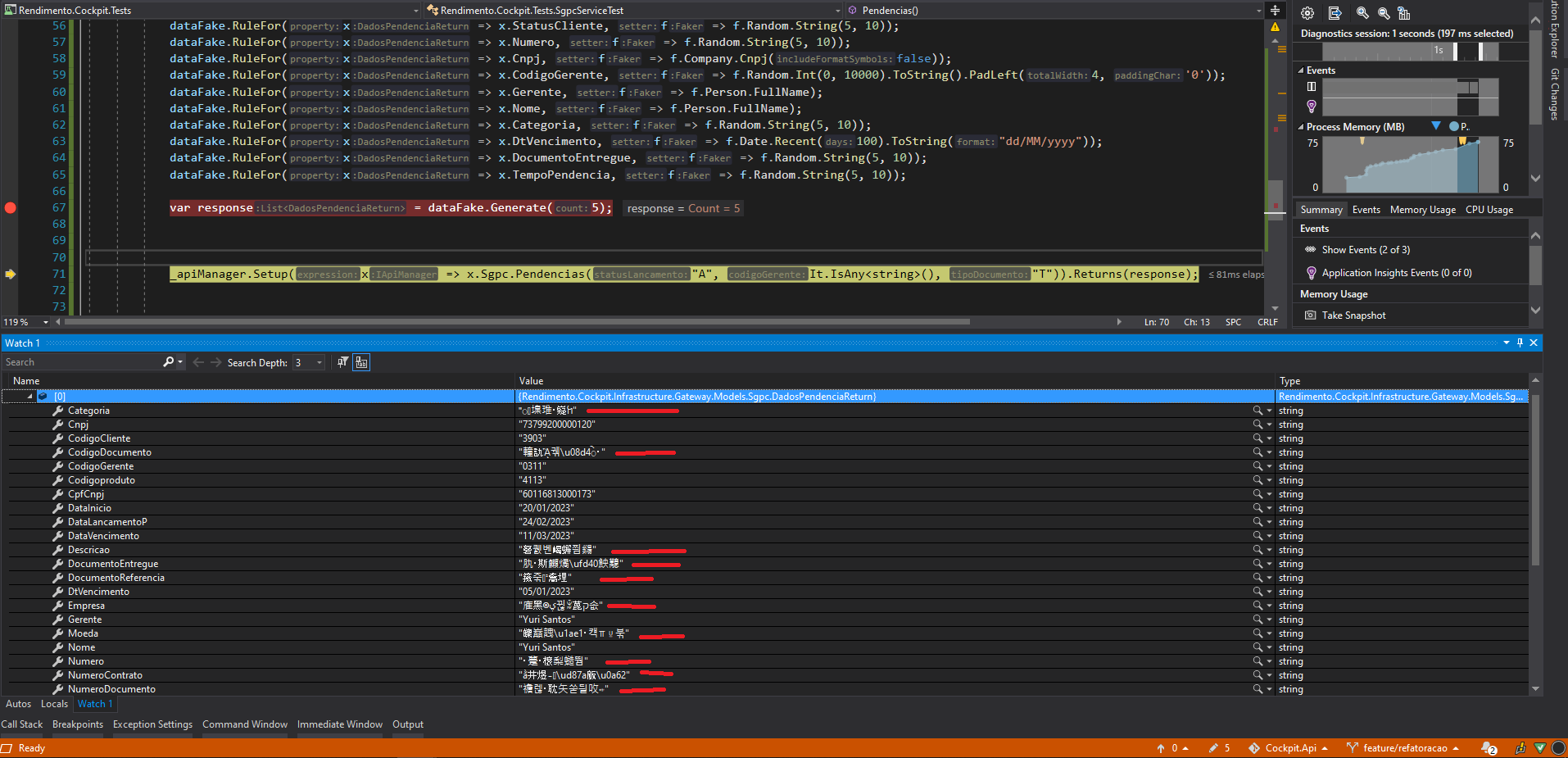
Task: Click the notifications bell in status bar
Action: coord(1489,748)
